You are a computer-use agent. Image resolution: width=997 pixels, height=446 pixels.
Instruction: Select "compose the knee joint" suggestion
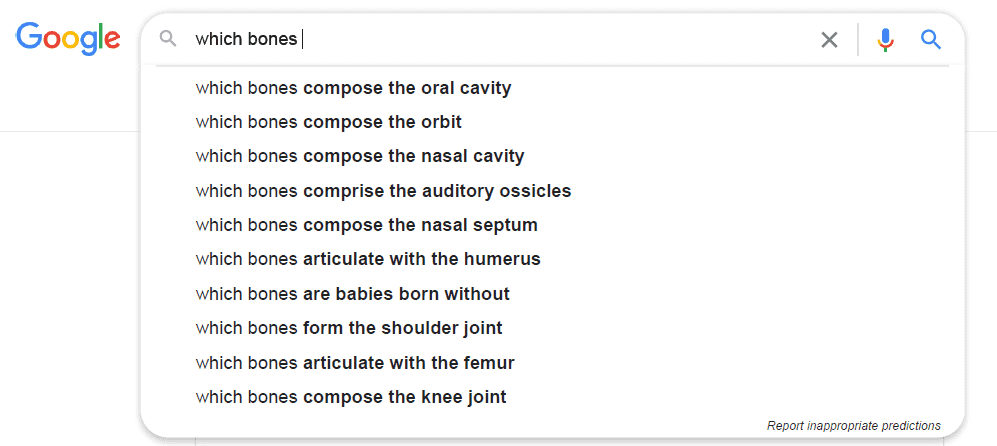pos(351,397)
